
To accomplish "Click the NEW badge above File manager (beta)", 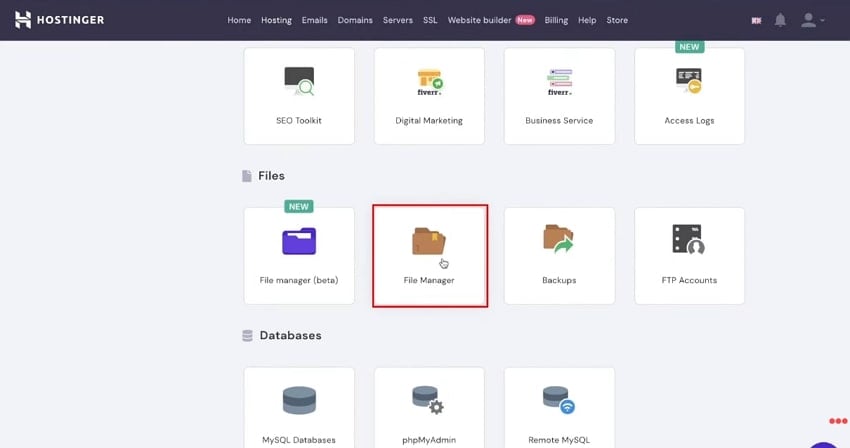I will [x=299, y=207].
